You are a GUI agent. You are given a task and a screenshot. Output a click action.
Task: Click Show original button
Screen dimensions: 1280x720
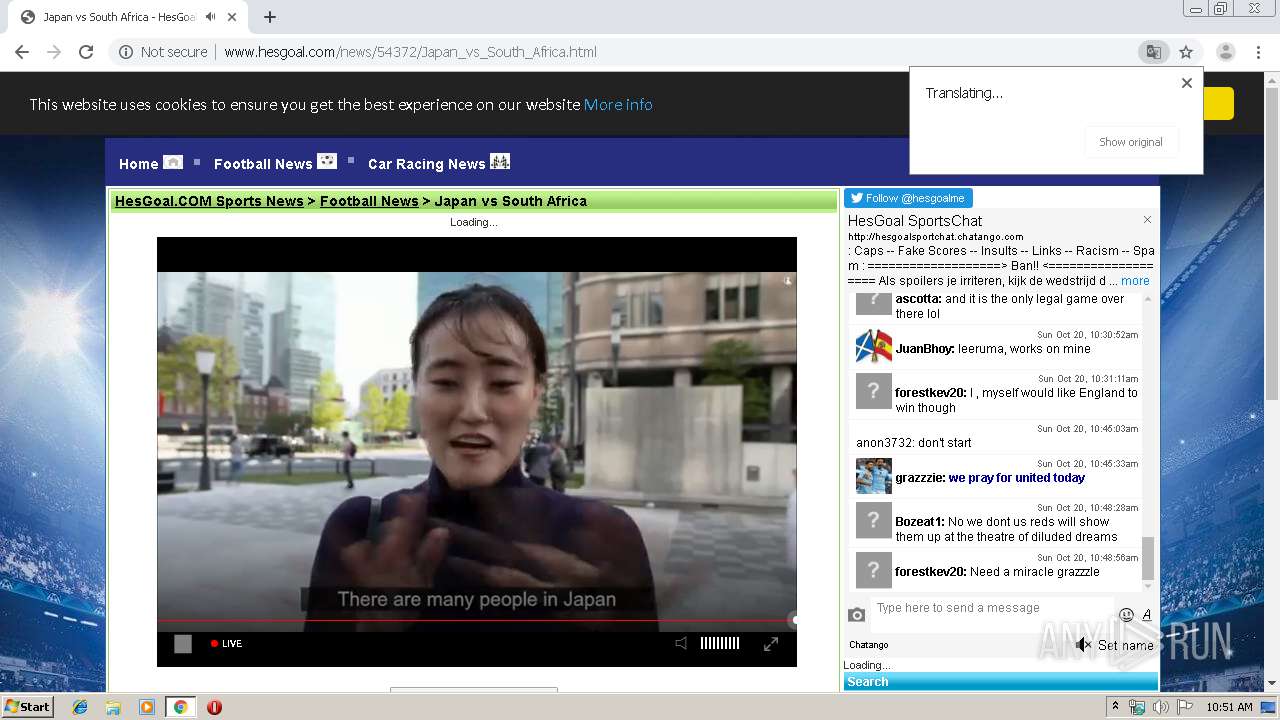coord(1131,142)
